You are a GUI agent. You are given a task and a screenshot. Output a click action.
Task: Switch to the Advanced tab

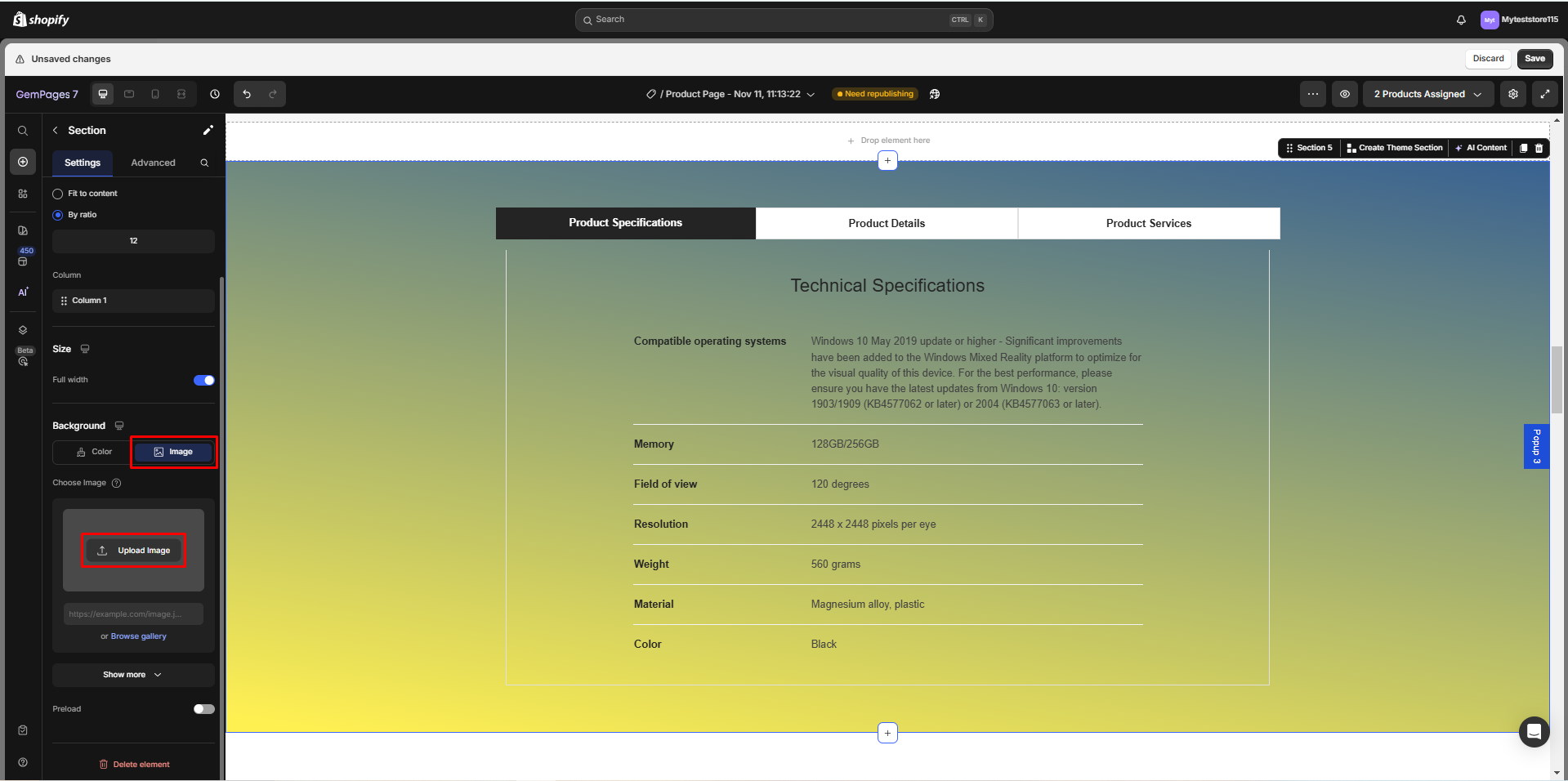pyautogui.click(x=153, y=163)
